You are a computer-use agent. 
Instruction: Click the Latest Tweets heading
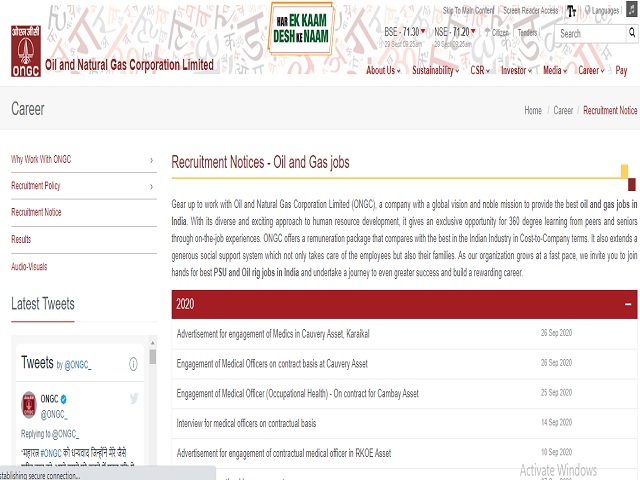[43, 304]
